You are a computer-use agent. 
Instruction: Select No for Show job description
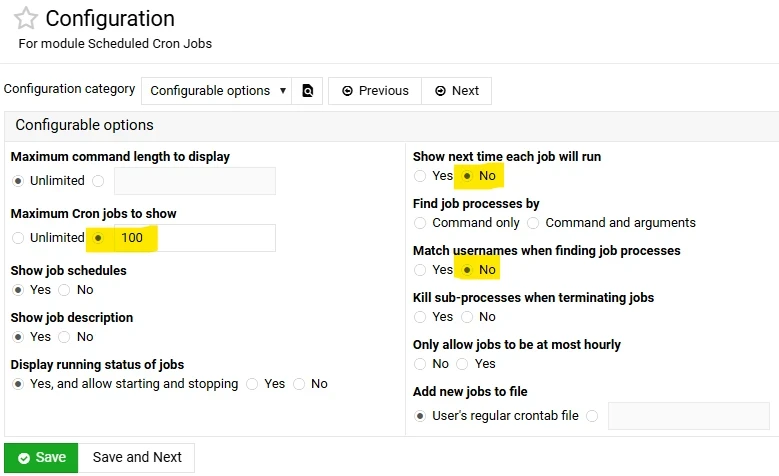point(65,337)
